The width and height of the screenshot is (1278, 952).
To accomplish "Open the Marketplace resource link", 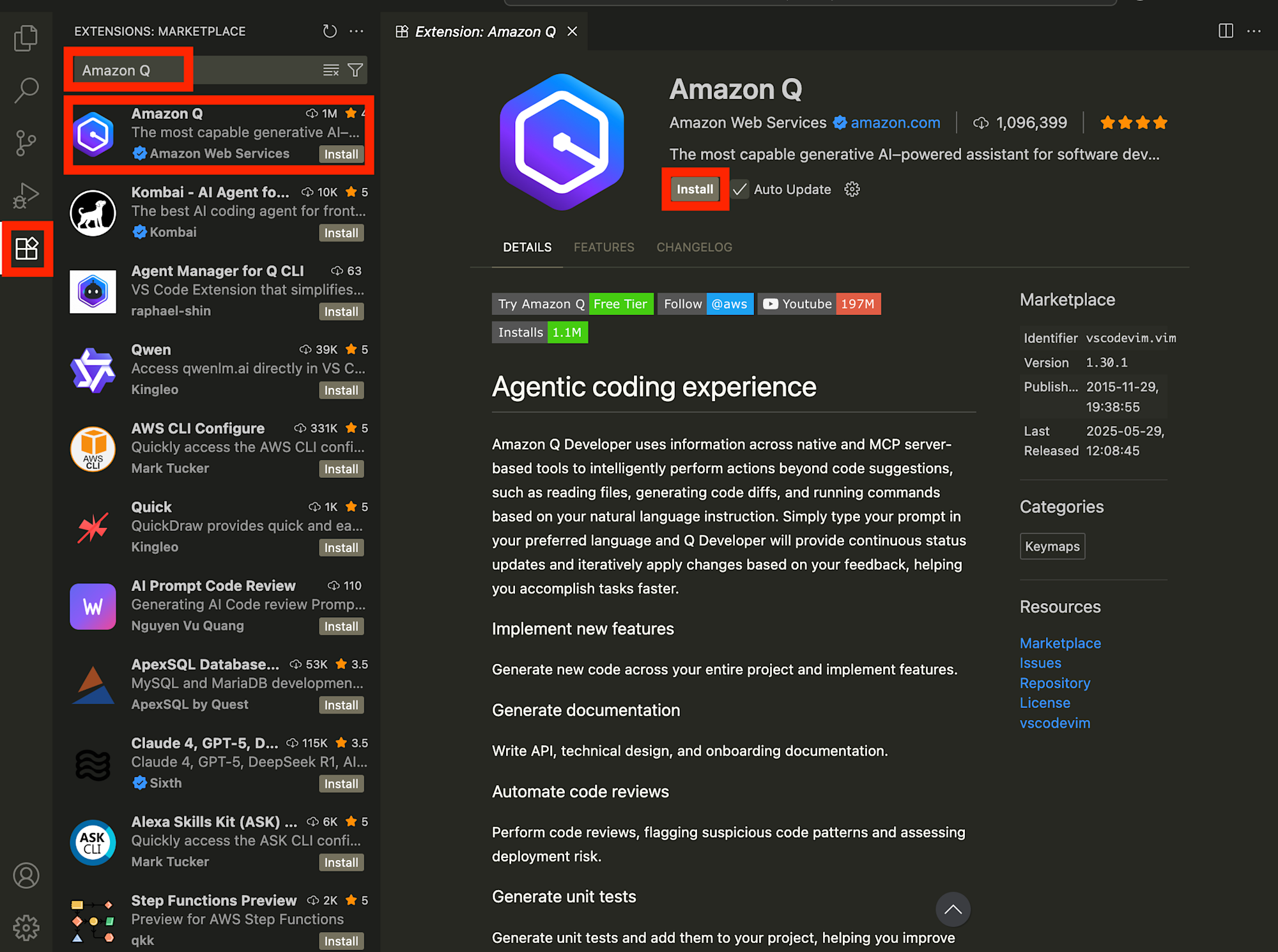I will [1060, 643].
